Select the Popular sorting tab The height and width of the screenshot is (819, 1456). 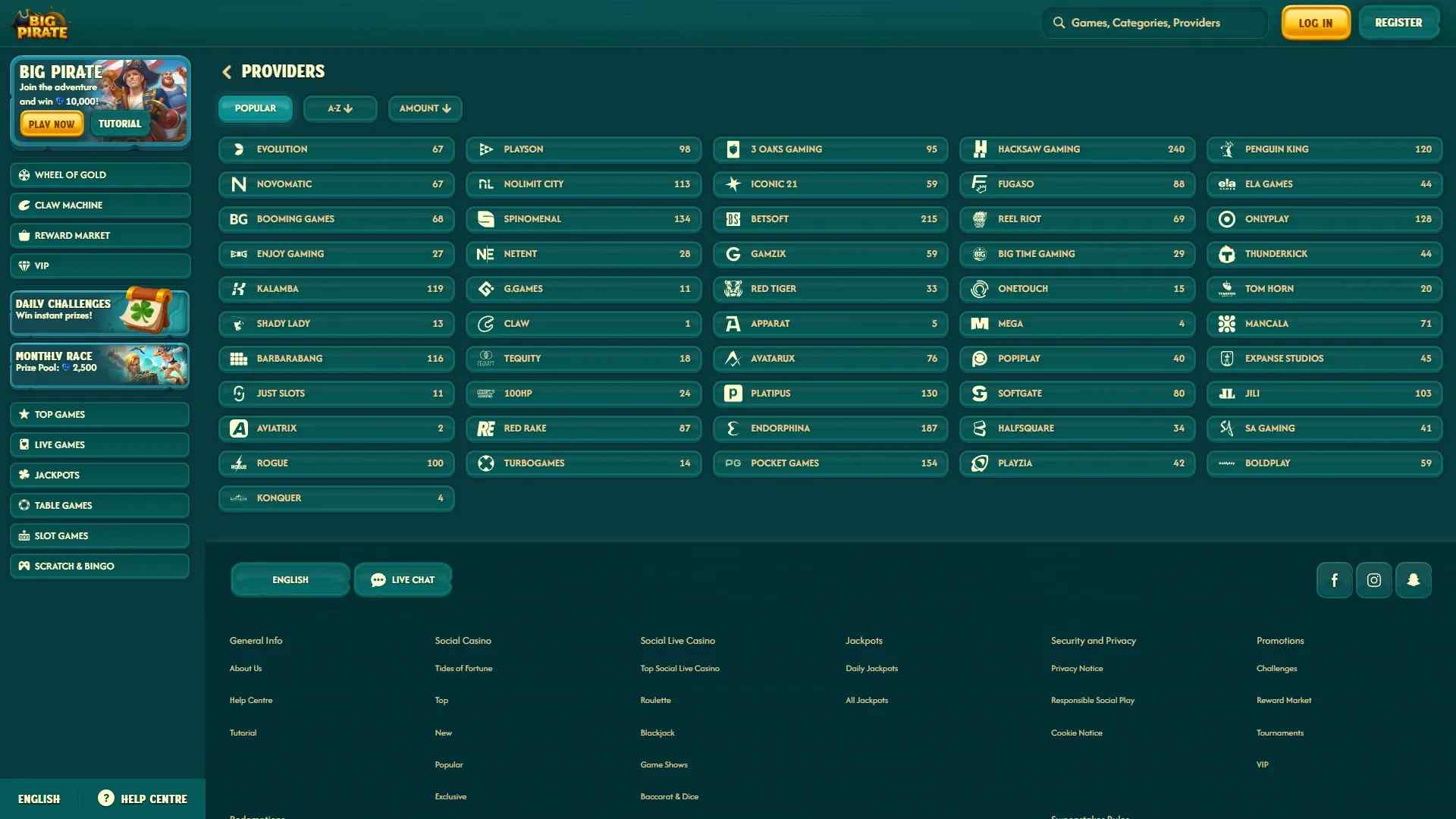(x=255, y=108)
